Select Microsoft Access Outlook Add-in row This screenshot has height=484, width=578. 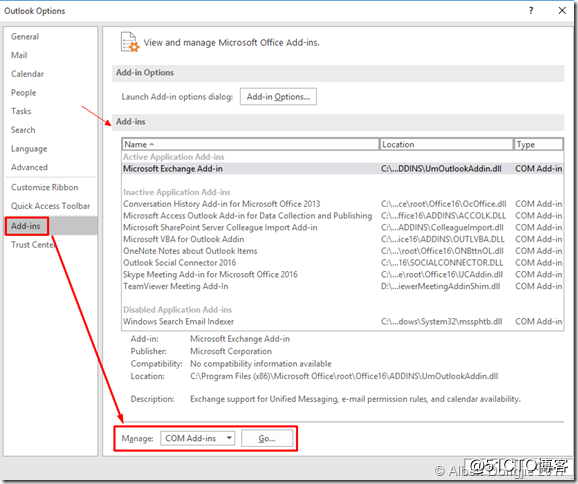pyautogui.click(x=342, y=216)
